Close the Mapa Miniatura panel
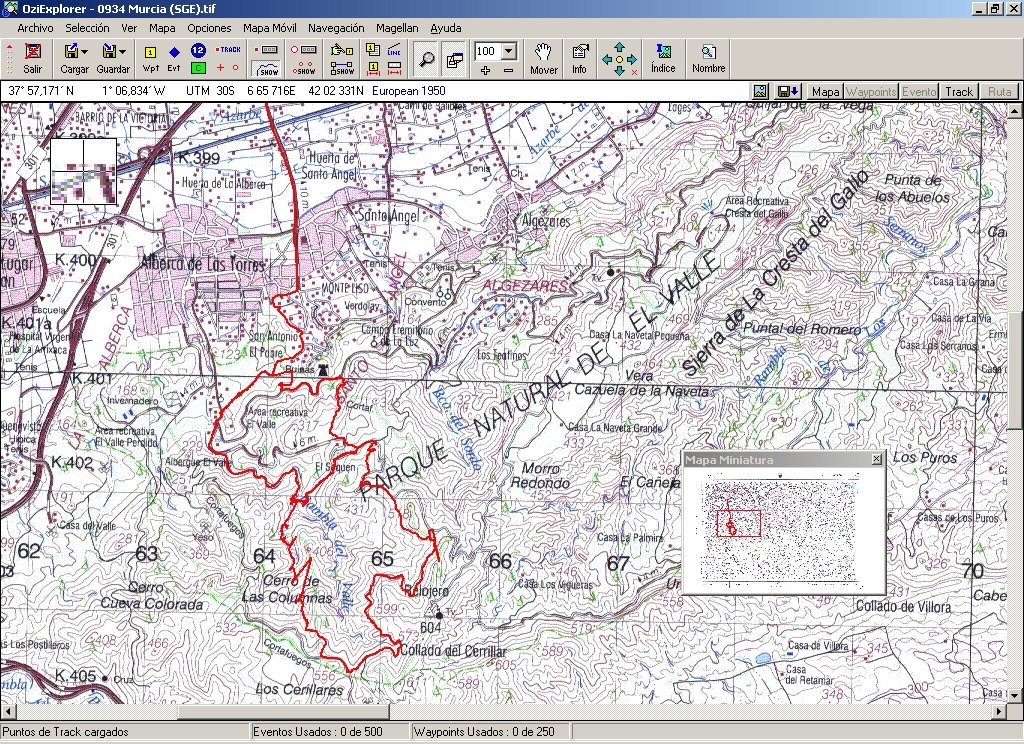Viewport: 1024px width, 744px height. click(876, 460)
